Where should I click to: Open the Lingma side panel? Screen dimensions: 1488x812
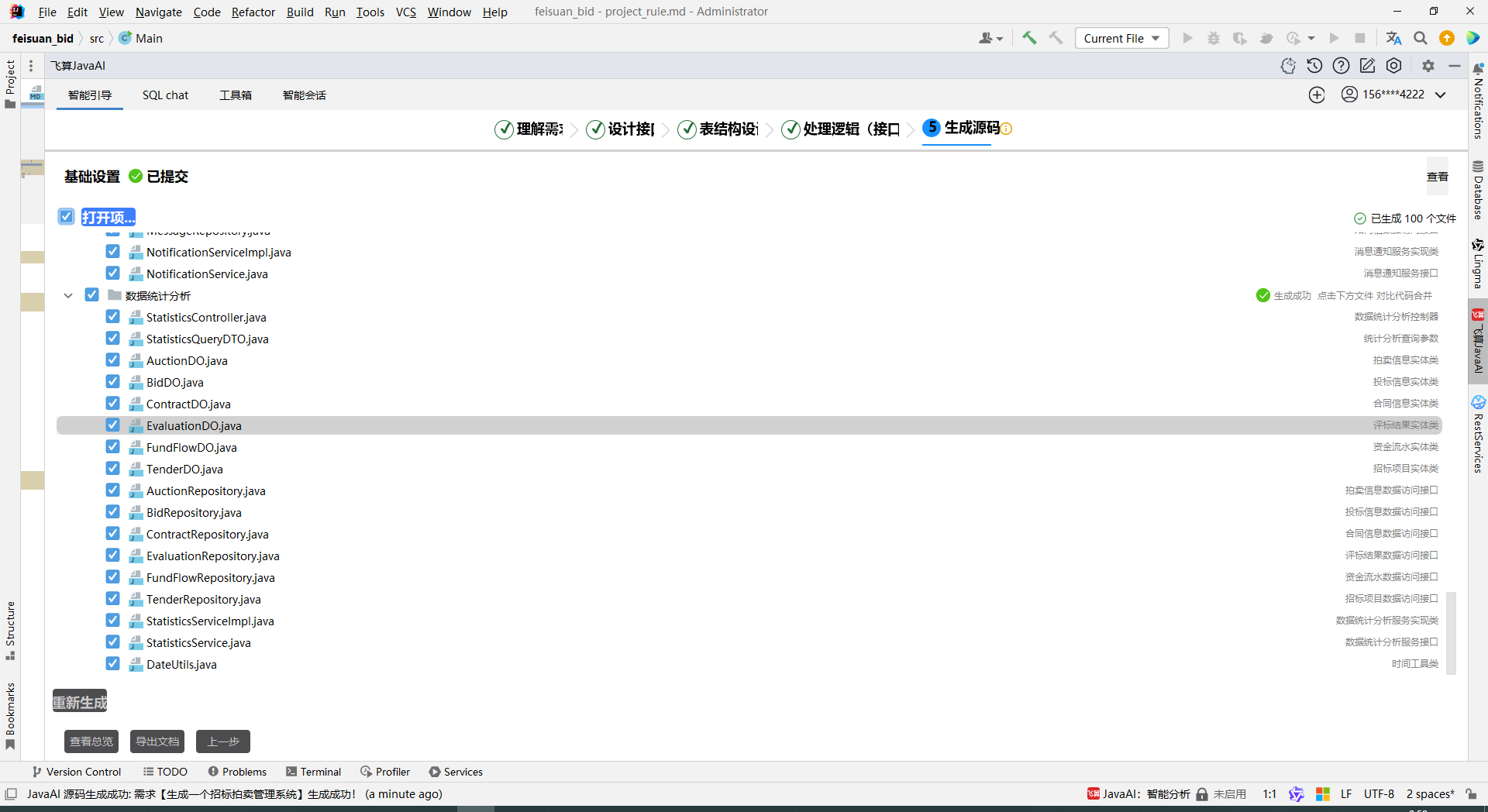click(1478, 263)
